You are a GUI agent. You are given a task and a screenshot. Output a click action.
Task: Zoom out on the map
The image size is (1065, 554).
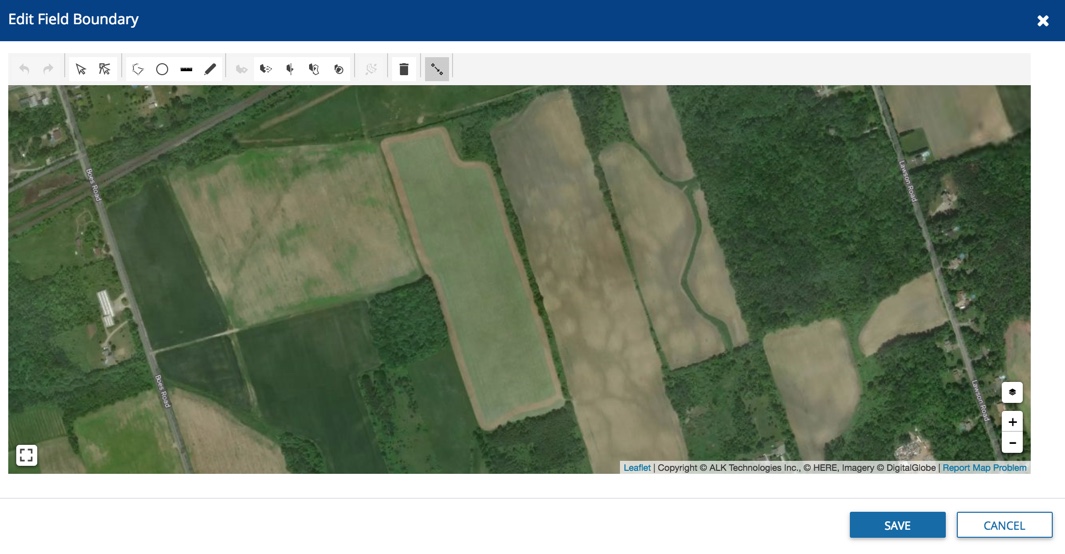coord(1012,443)
